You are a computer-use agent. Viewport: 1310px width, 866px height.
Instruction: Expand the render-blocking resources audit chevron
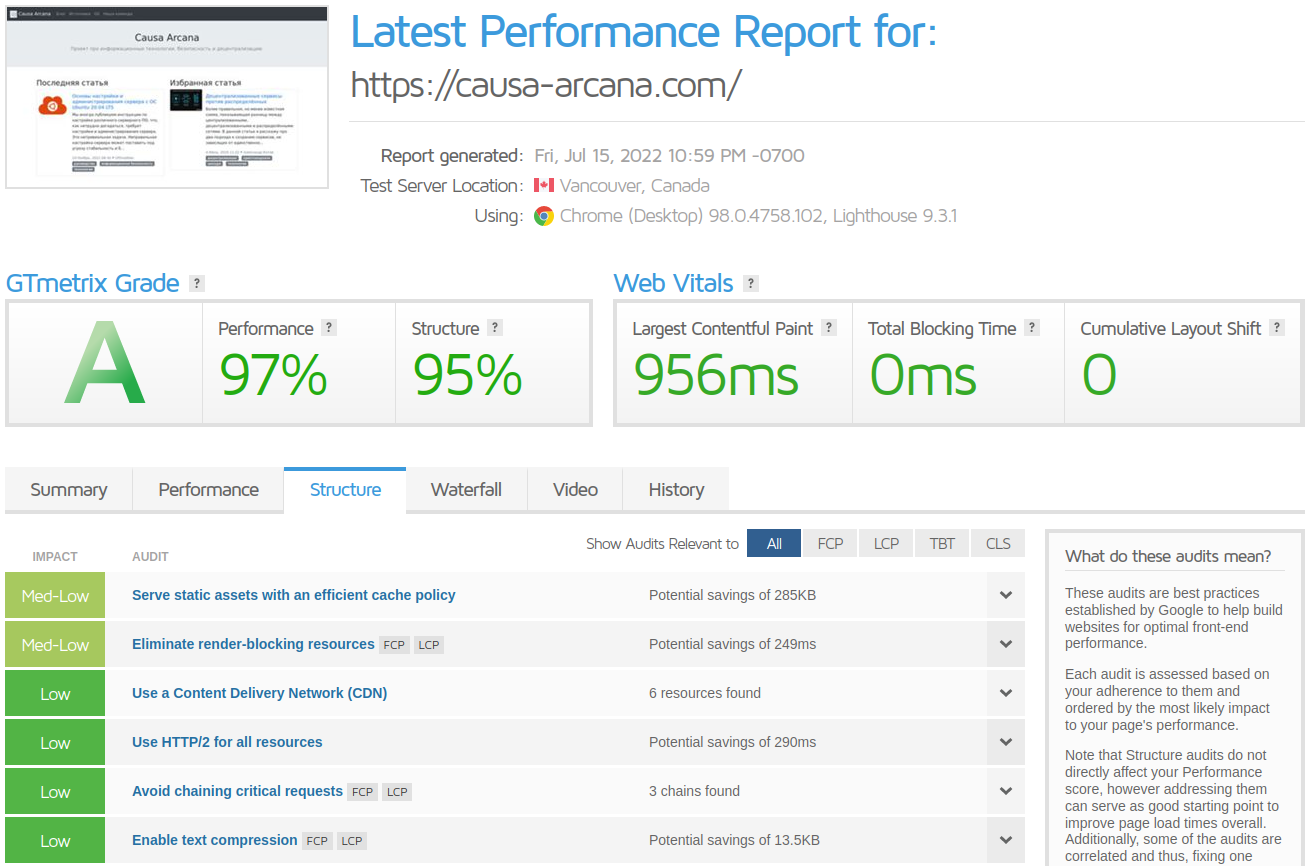coord(1006,645)
